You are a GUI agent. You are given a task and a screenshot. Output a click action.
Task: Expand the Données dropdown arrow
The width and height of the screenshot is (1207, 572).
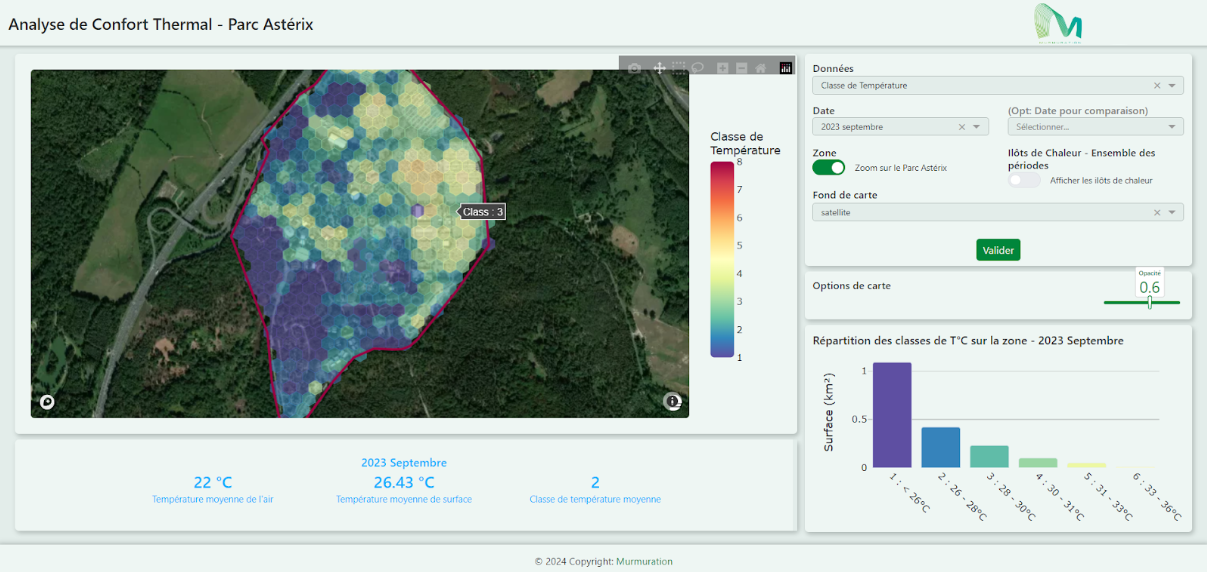(x=1173, y=86)
